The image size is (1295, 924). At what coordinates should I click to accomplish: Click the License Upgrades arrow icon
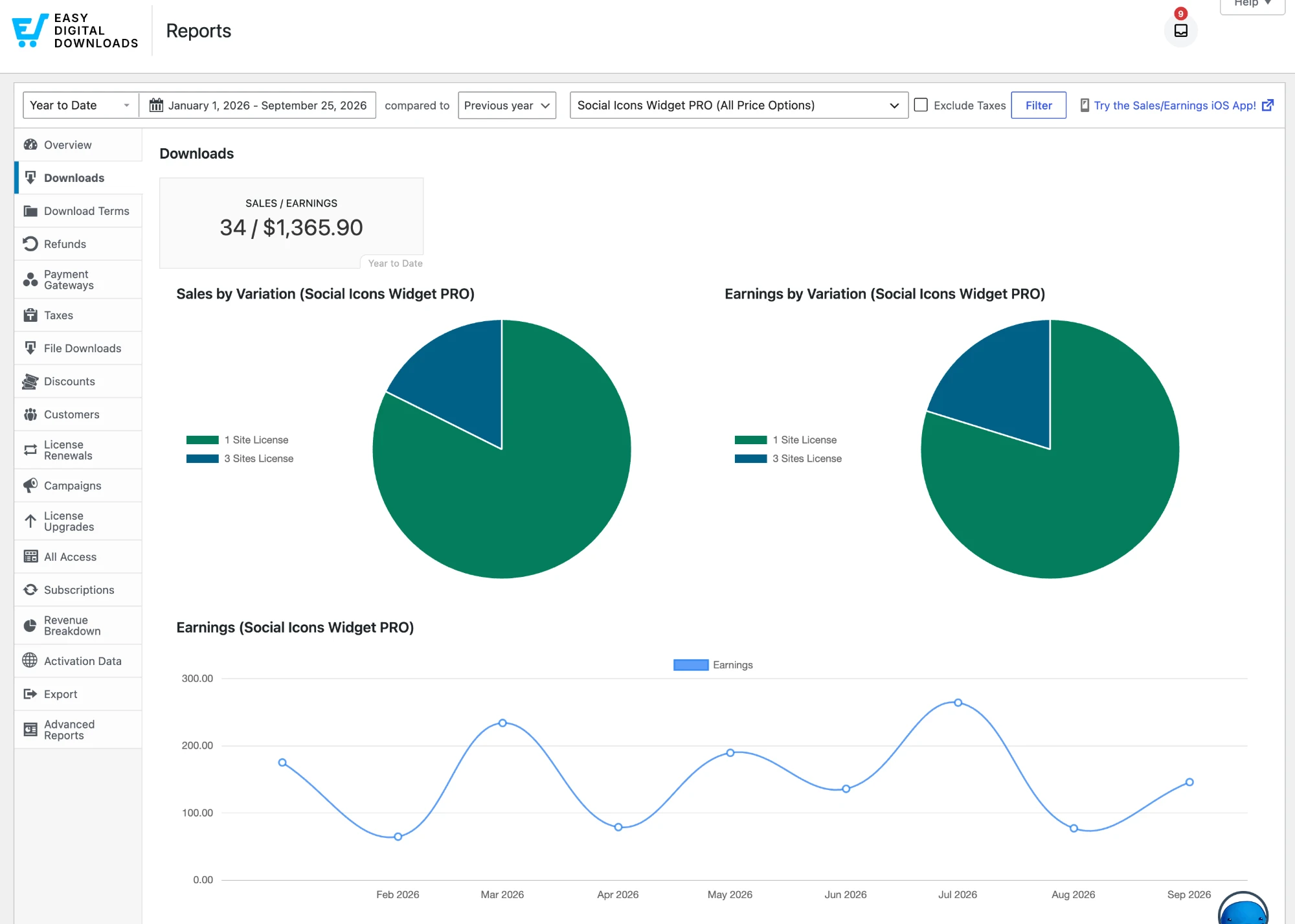point(30,521)
